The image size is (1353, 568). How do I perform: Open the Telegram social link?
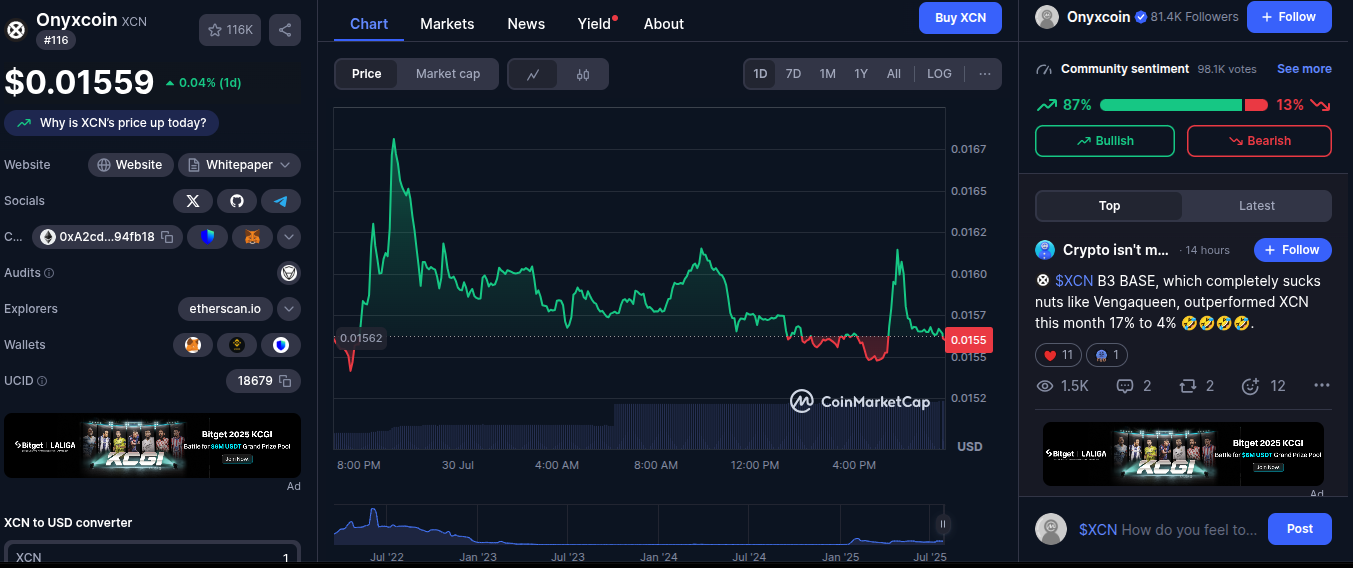281,201
